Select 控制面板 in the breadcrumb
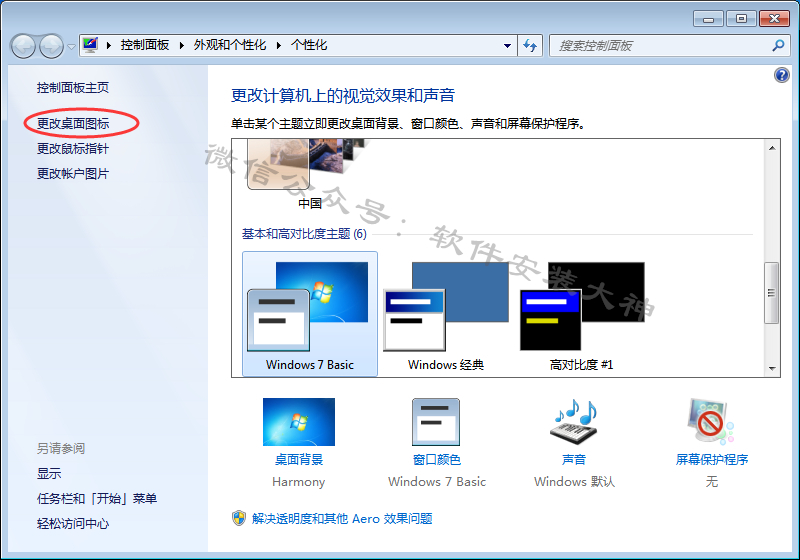This screenshot has width=800, height=560. 145,45
